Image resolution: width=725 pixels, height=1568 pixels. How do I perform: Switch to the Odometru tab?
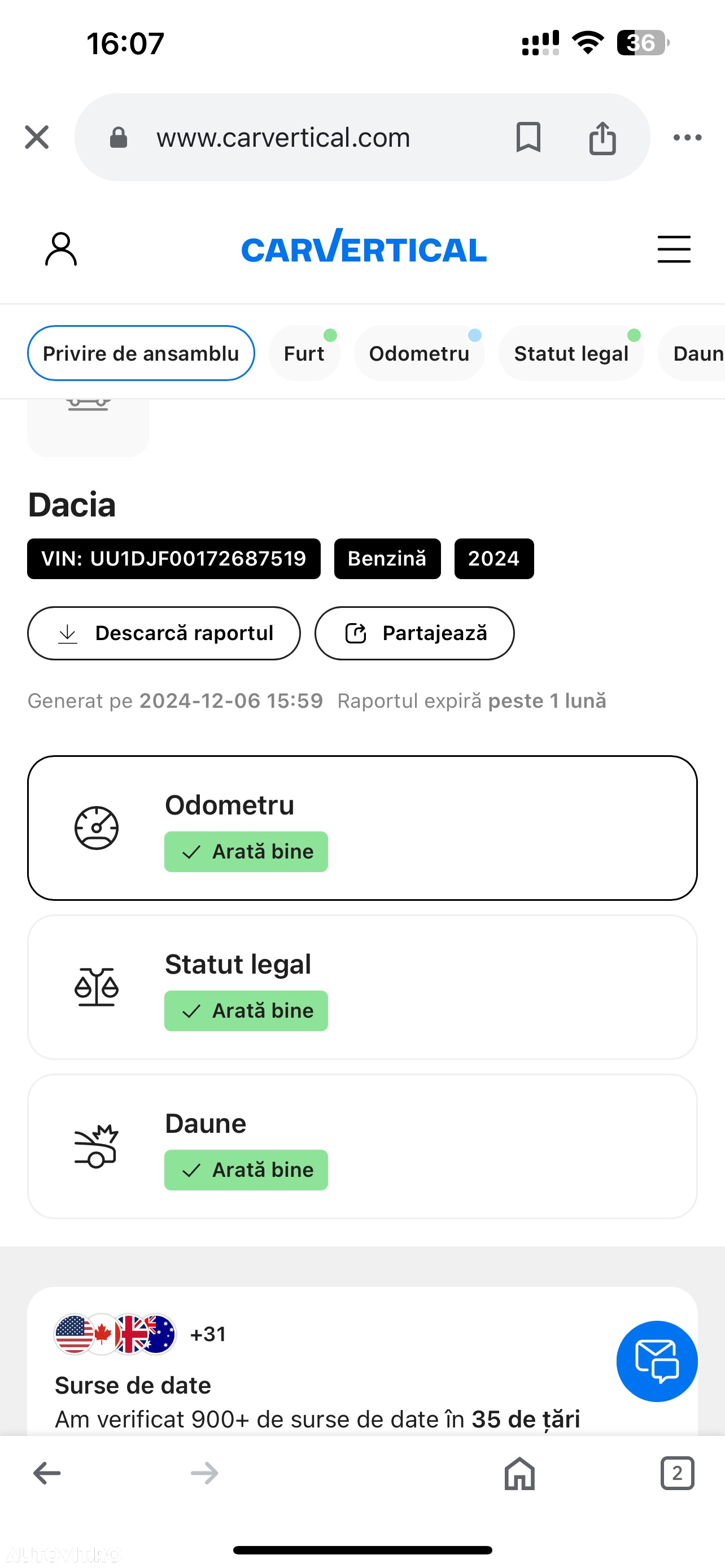coord(419,353)
